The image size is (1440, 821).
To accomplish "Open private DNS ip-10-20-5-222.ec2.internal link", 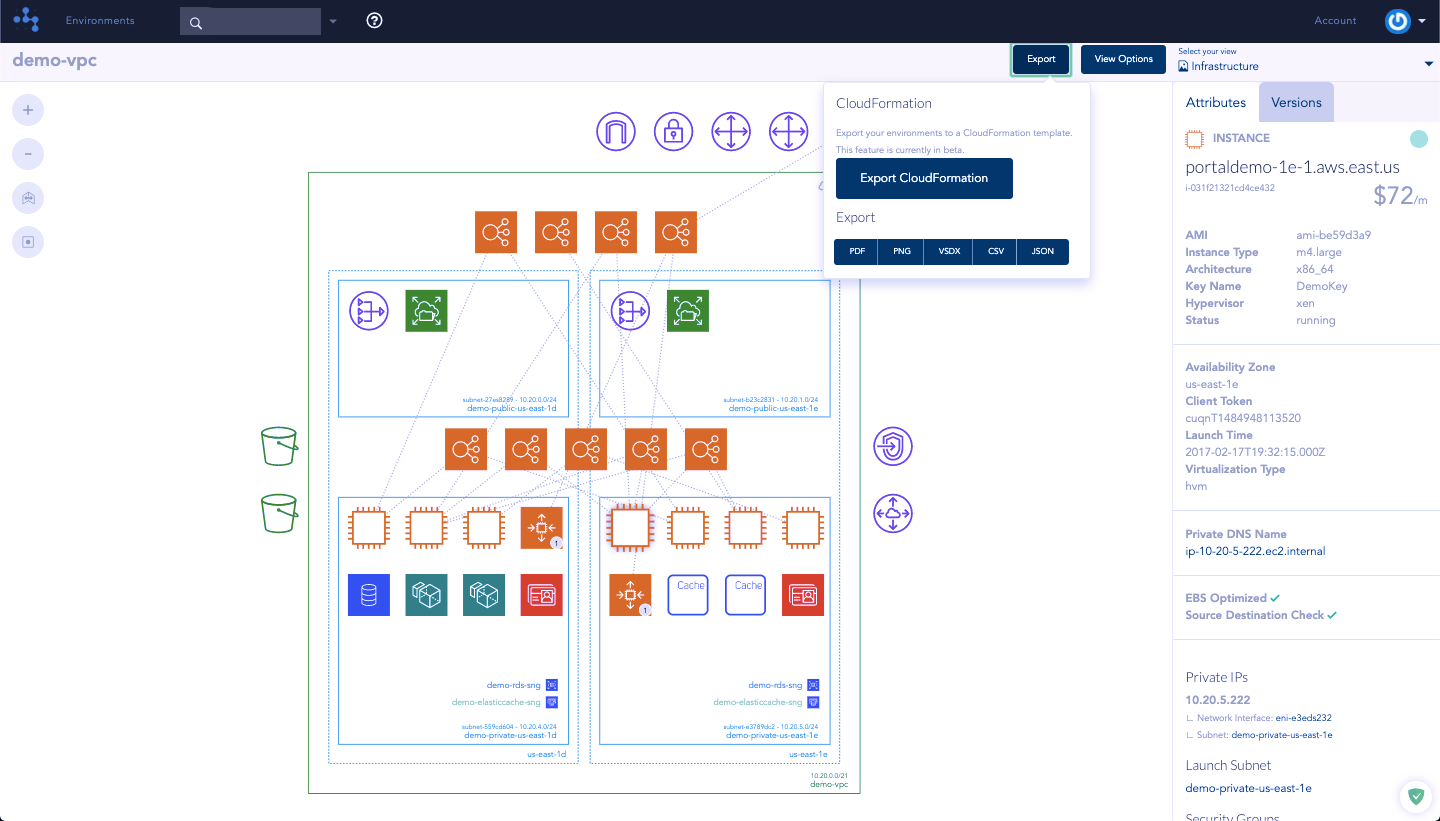I will (1255, 551).
